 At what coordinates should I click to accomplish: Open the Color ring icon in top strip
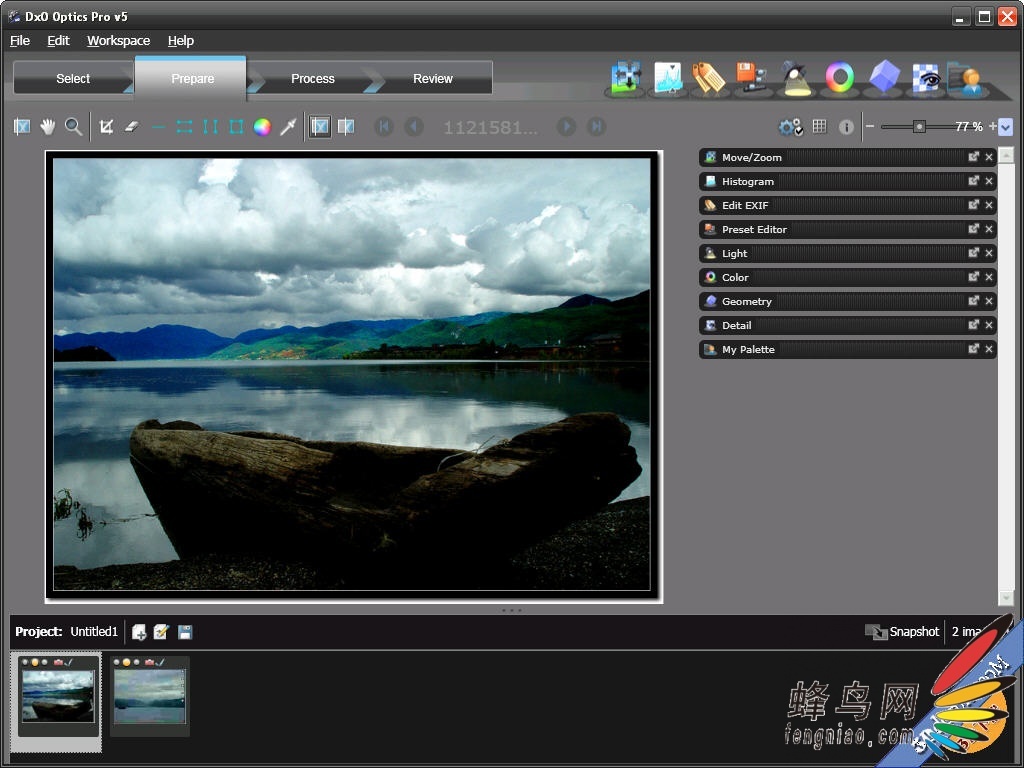click(839, 78)
